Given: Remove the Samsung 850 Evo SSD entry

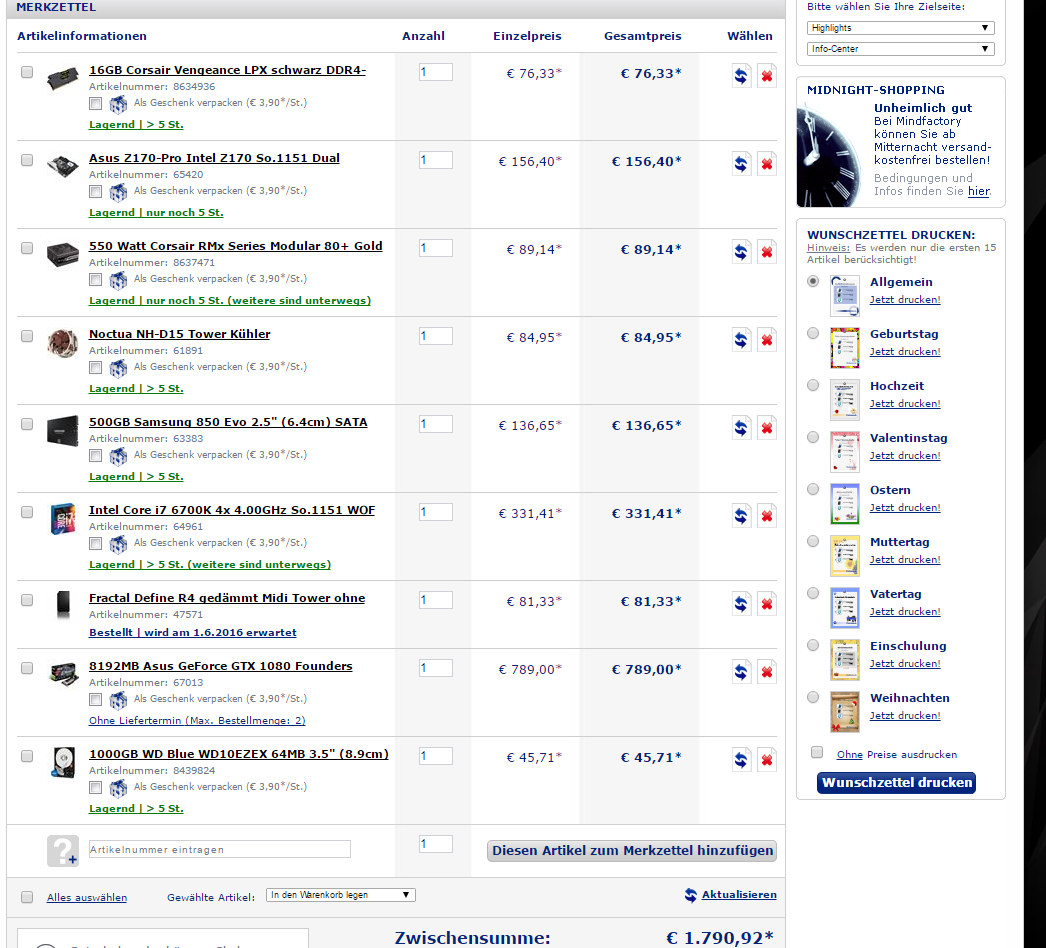Looking at the screenshot, I should 767,428.
